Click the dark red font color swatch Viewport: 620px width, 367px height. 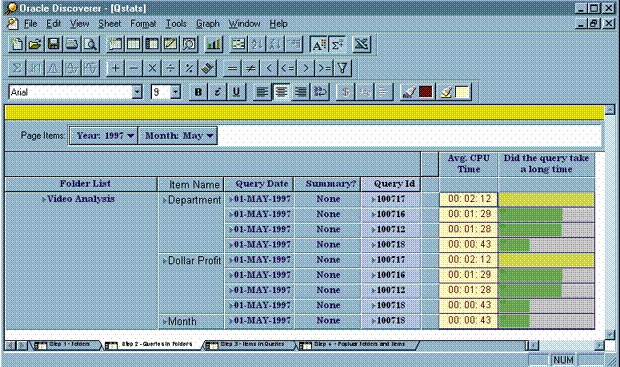point(425,92)
